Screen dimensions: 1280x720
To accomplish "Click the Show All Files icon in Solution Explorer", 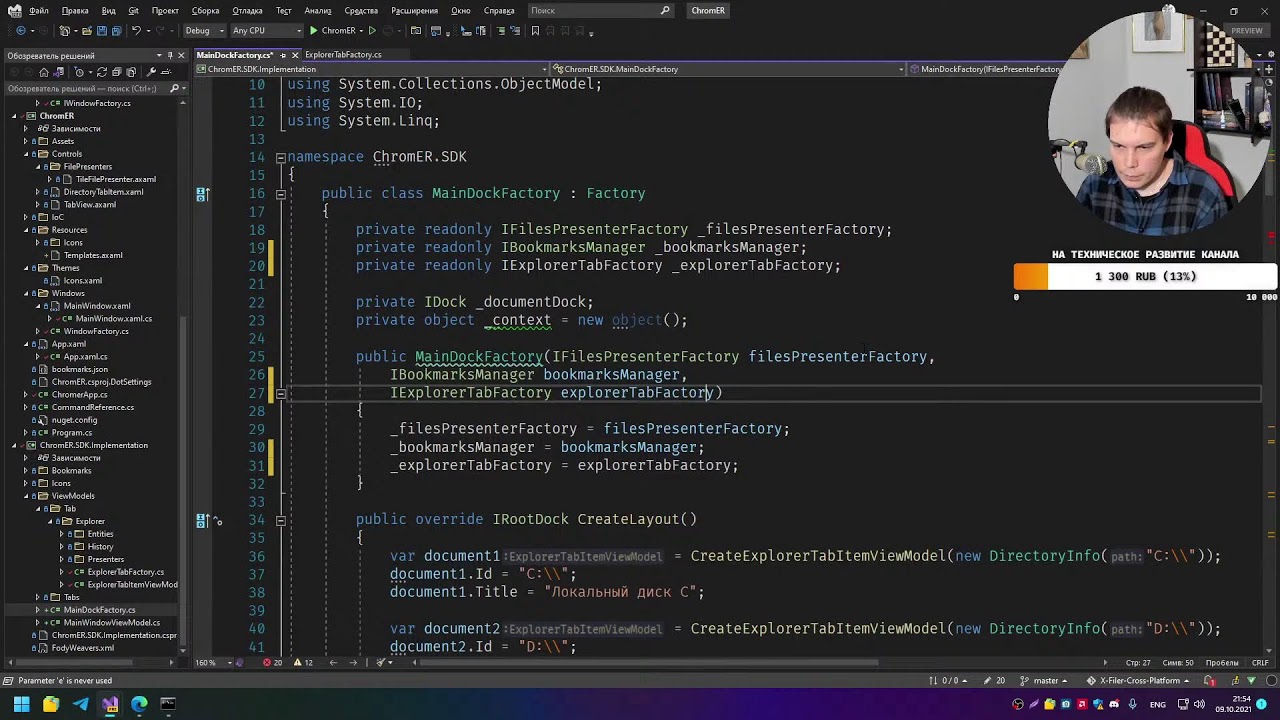I will point(132,72).
